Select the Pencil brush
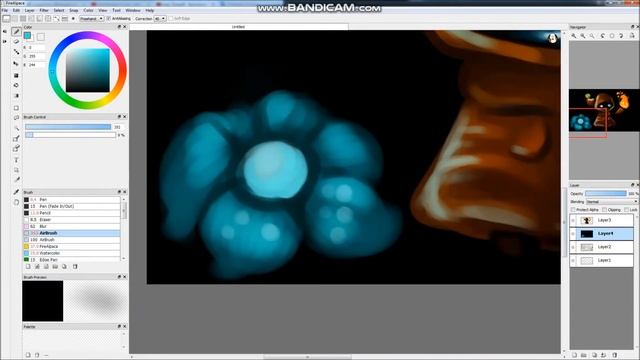The image size is (640, 360). pos(72,213)
